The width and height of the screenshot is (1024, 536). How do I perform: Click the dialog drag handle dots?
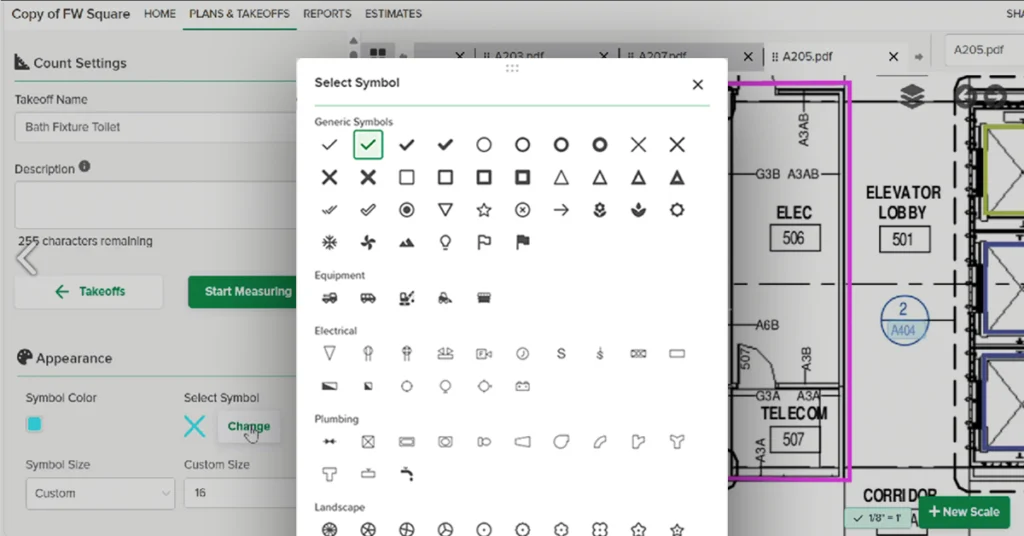(512, 68)
